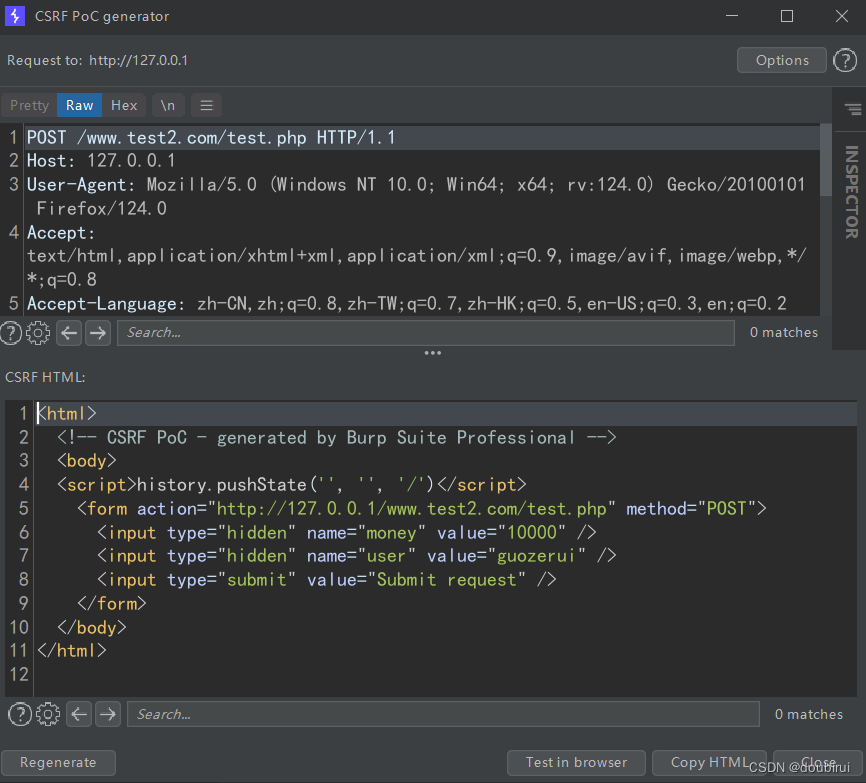866x783 pixels.
Task: Click the 'Submit request' input line
Action: [x=327, y=580]
